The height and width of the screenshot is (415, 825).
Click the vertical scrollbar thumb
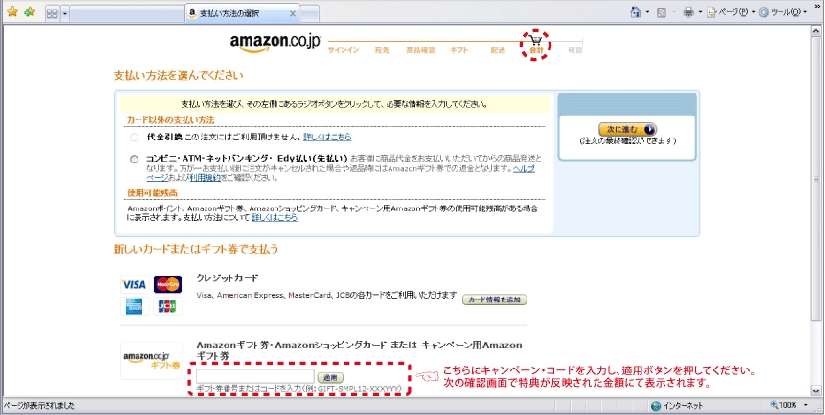coord(817,179)
